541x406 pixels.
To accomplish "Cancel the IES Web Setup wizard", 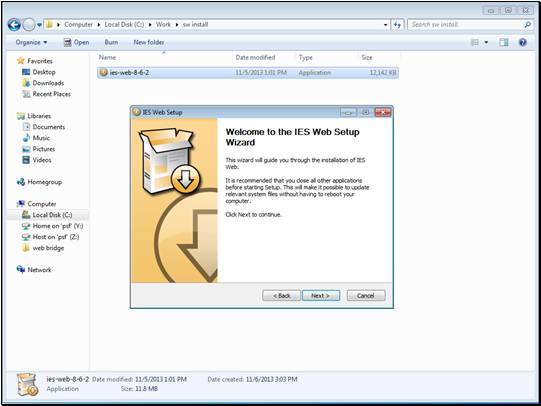I will coord(366,296).
